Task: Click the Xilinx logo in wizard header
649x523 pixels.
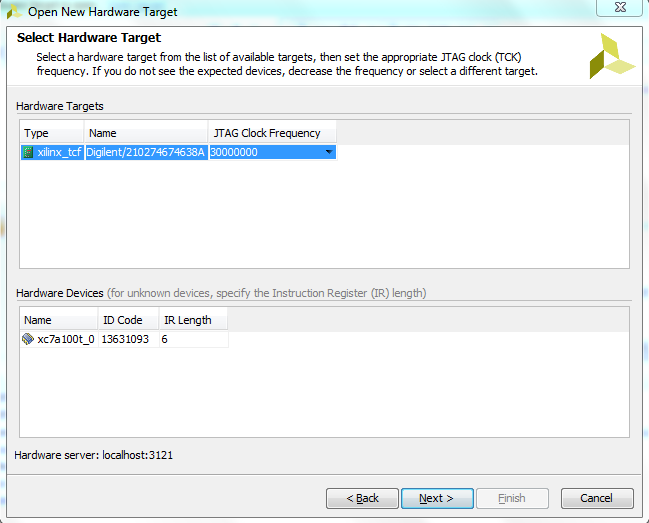Action: (x=612, y=56)
